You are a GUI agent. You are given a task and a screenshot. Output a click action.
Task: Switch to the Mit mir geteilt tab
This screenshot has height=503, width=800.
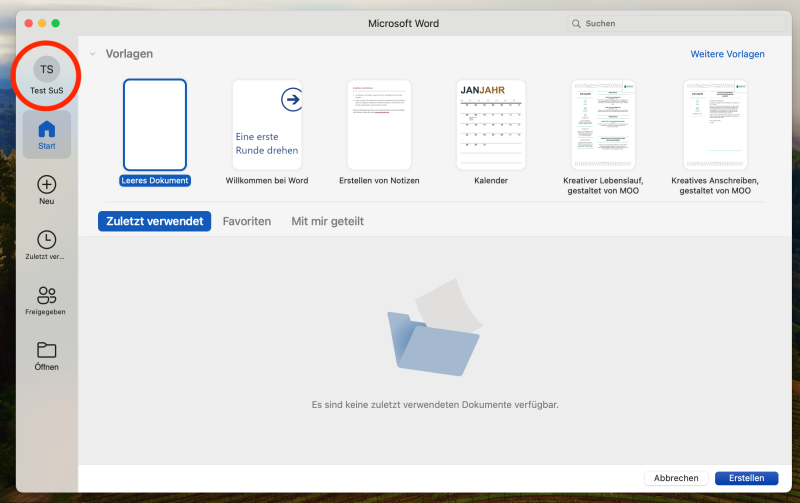point(327,221)
